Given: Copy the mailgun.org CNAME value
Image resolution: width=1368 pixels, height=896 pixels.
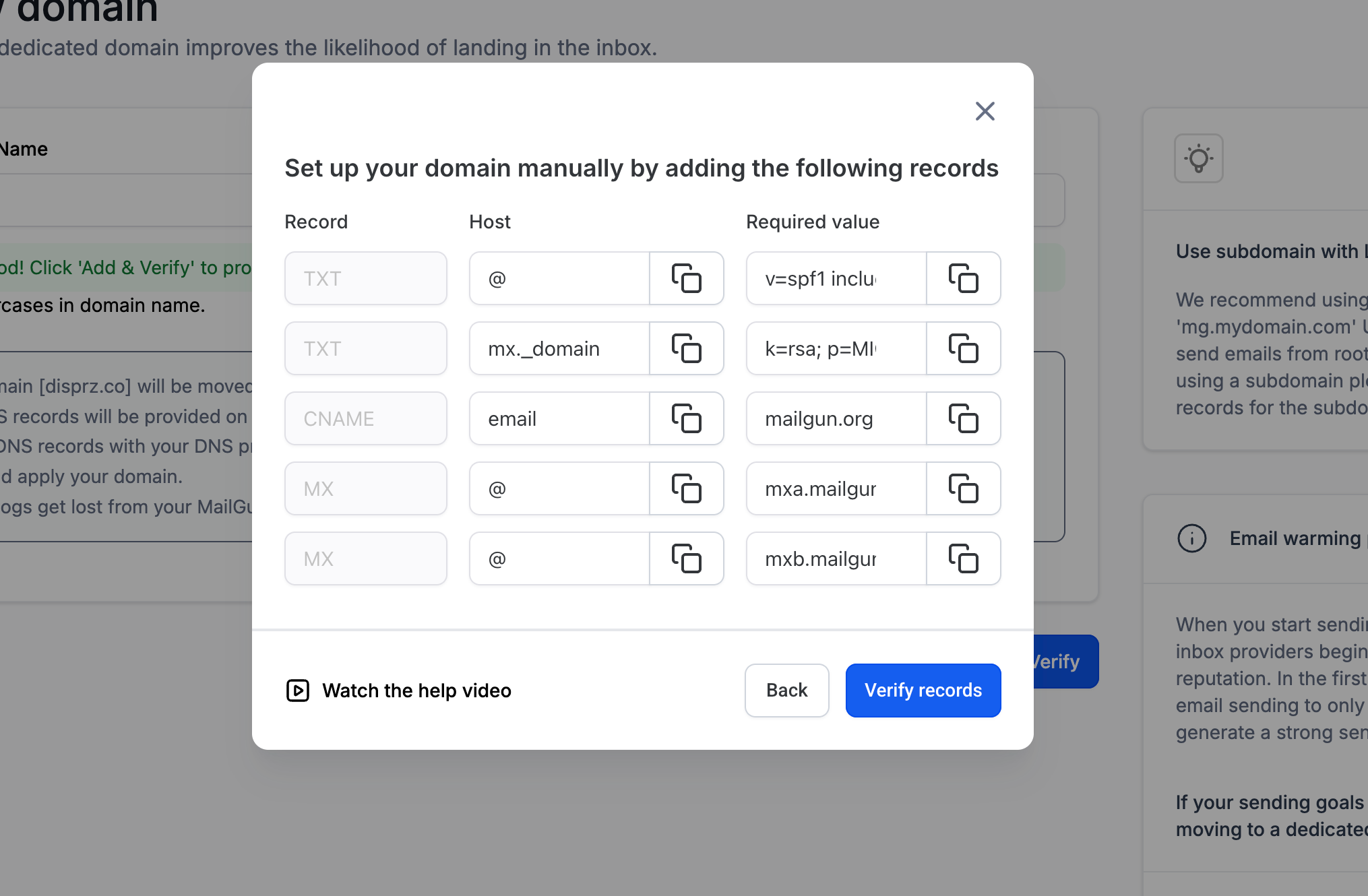Looking at the screenshot, I should tap(964, 418).
